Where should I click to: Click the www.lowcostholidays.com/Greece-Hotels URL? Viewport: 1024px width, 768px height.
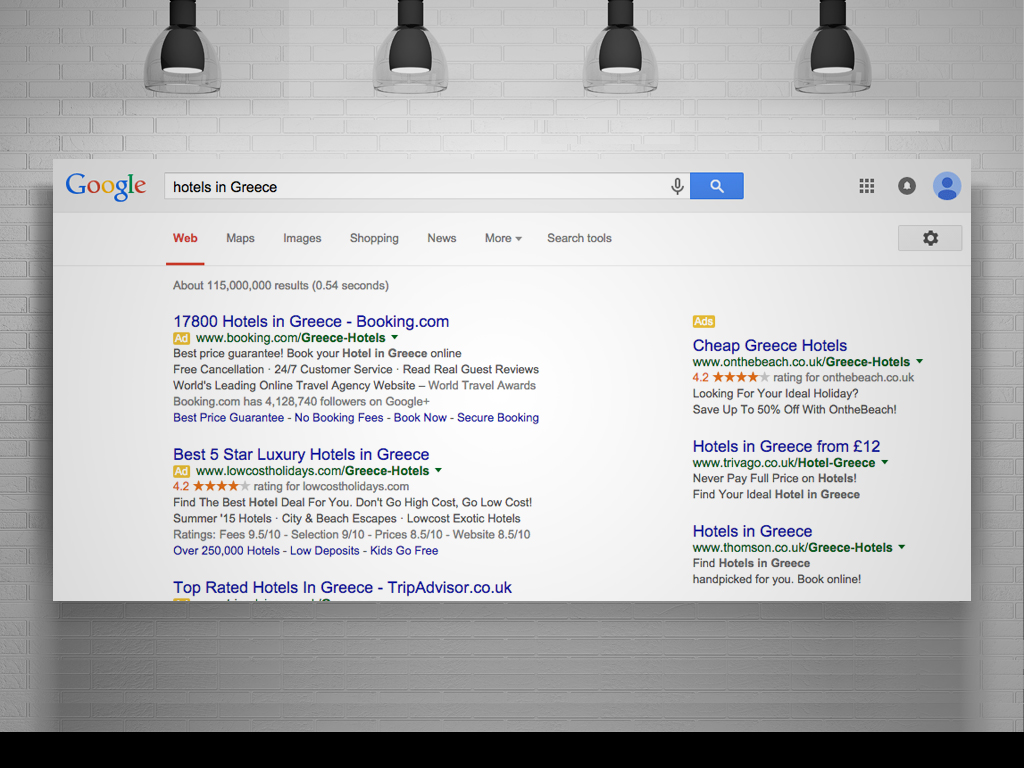(312, 472)
